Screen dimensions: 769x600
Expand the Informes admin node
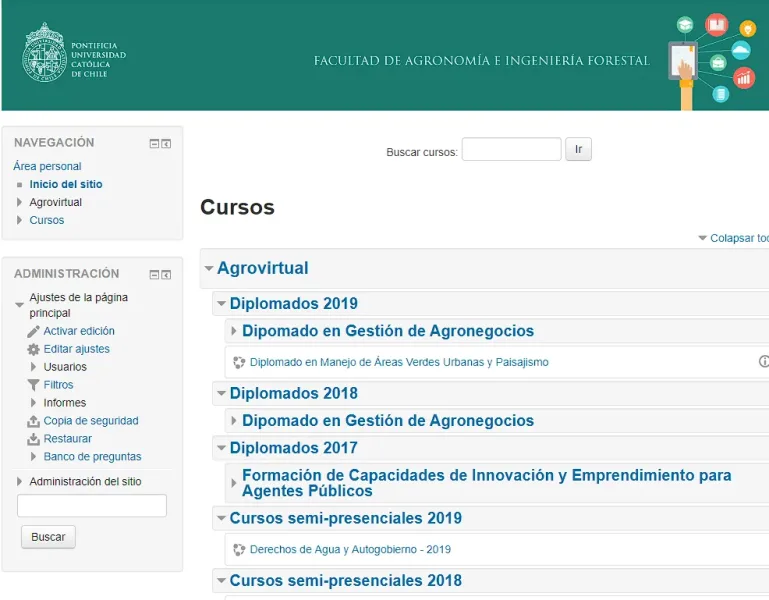tap(33, 403)
